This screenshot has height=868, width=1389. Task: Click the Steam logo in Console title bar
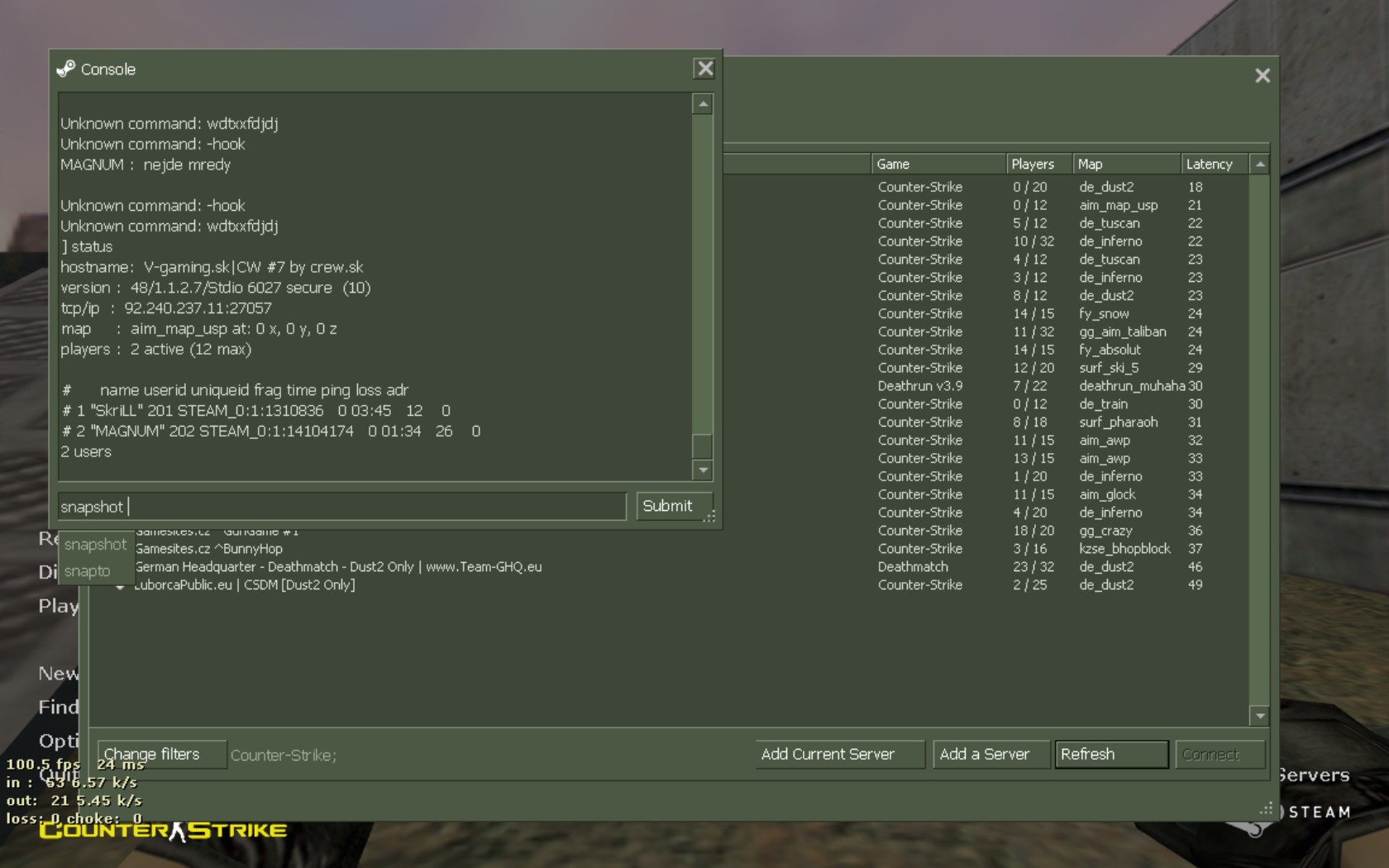[x=66, y=69]
